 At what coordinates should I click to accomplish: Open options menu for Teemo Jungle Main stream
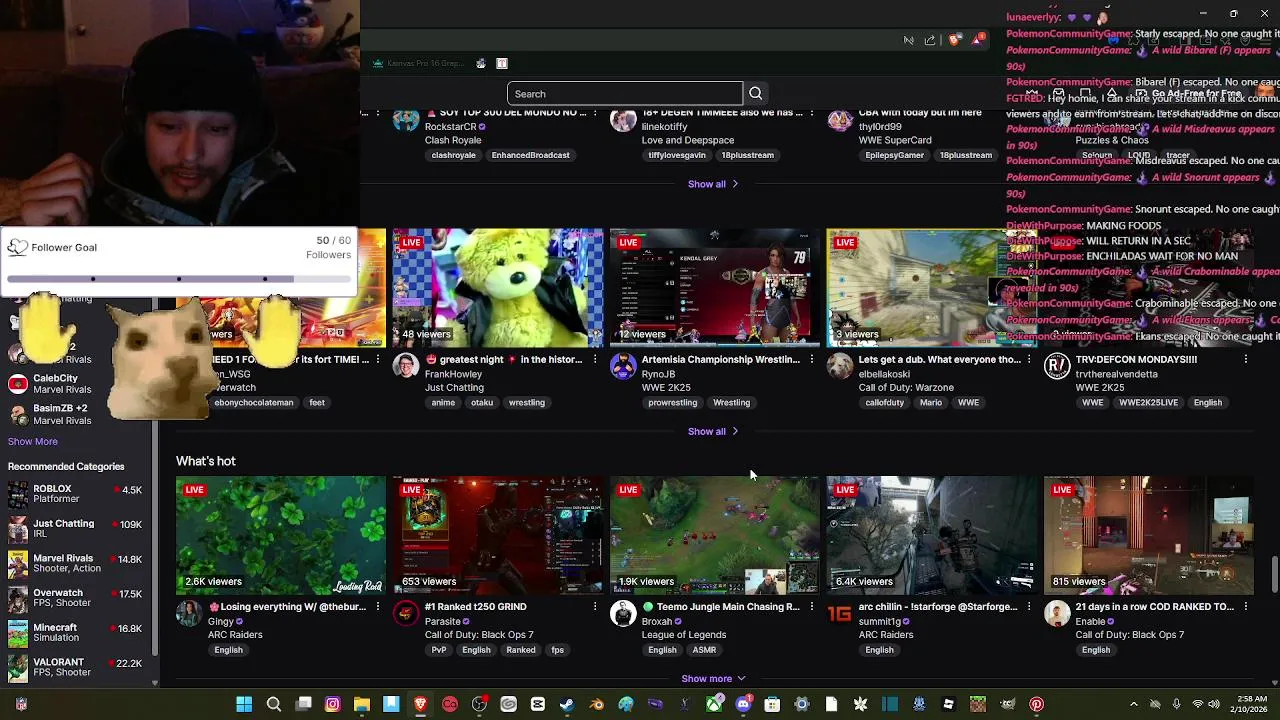pyautogui.click(x=812, y=607)
